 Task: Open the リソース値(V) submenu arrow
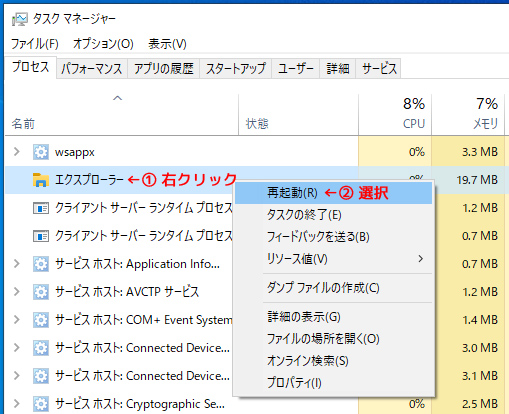pos(421,259)
